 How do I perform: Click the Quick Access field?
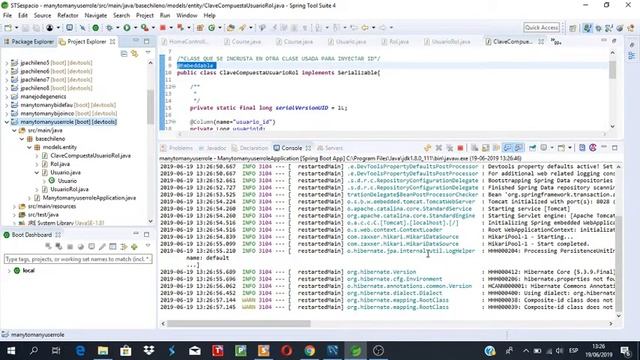coord(542,28)
